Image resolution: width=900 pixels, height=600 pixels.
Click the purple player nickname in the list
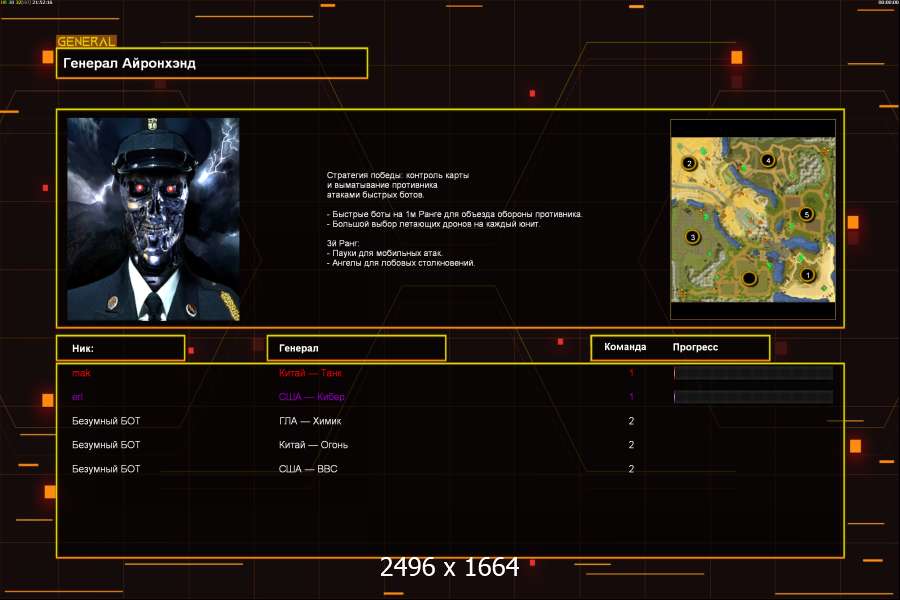tap(77, 396)
